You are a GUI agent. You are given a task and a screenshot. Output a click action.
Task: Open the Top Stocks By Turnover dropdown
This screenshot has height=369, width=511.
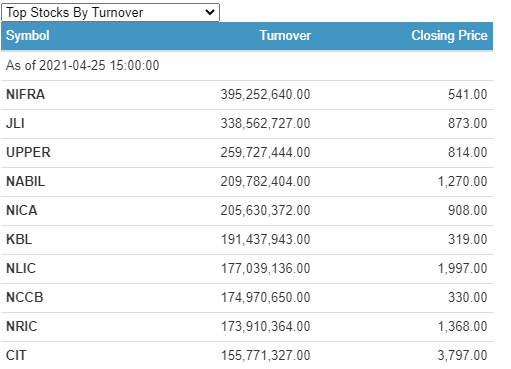point(110,13)
